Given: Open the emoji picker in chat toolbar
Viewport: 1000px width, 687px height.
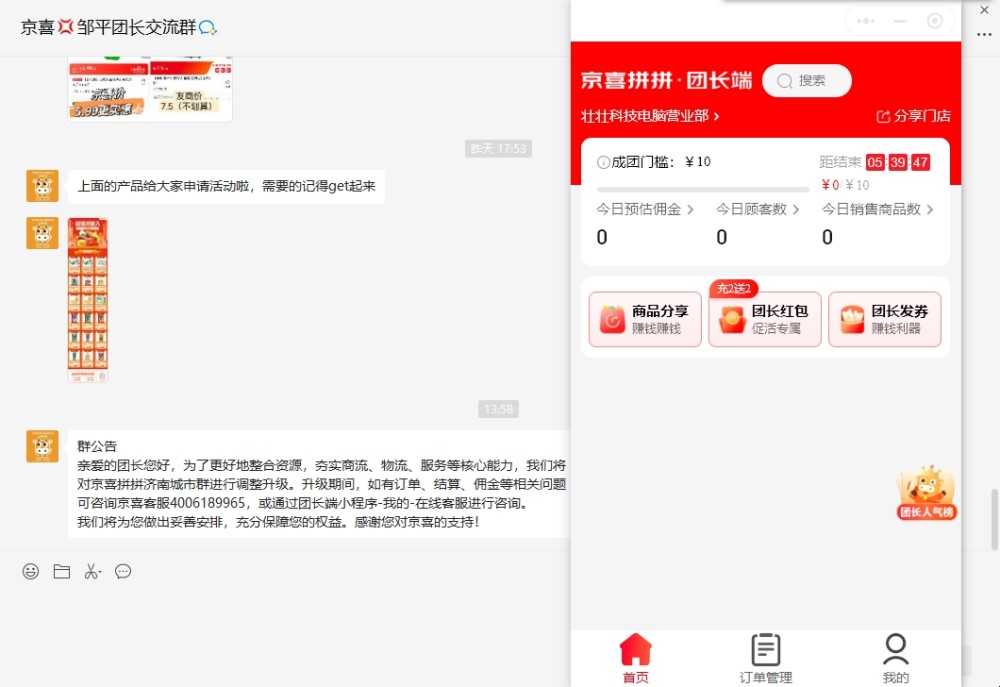Looking at the screenshot, I should tap(31, 572).
